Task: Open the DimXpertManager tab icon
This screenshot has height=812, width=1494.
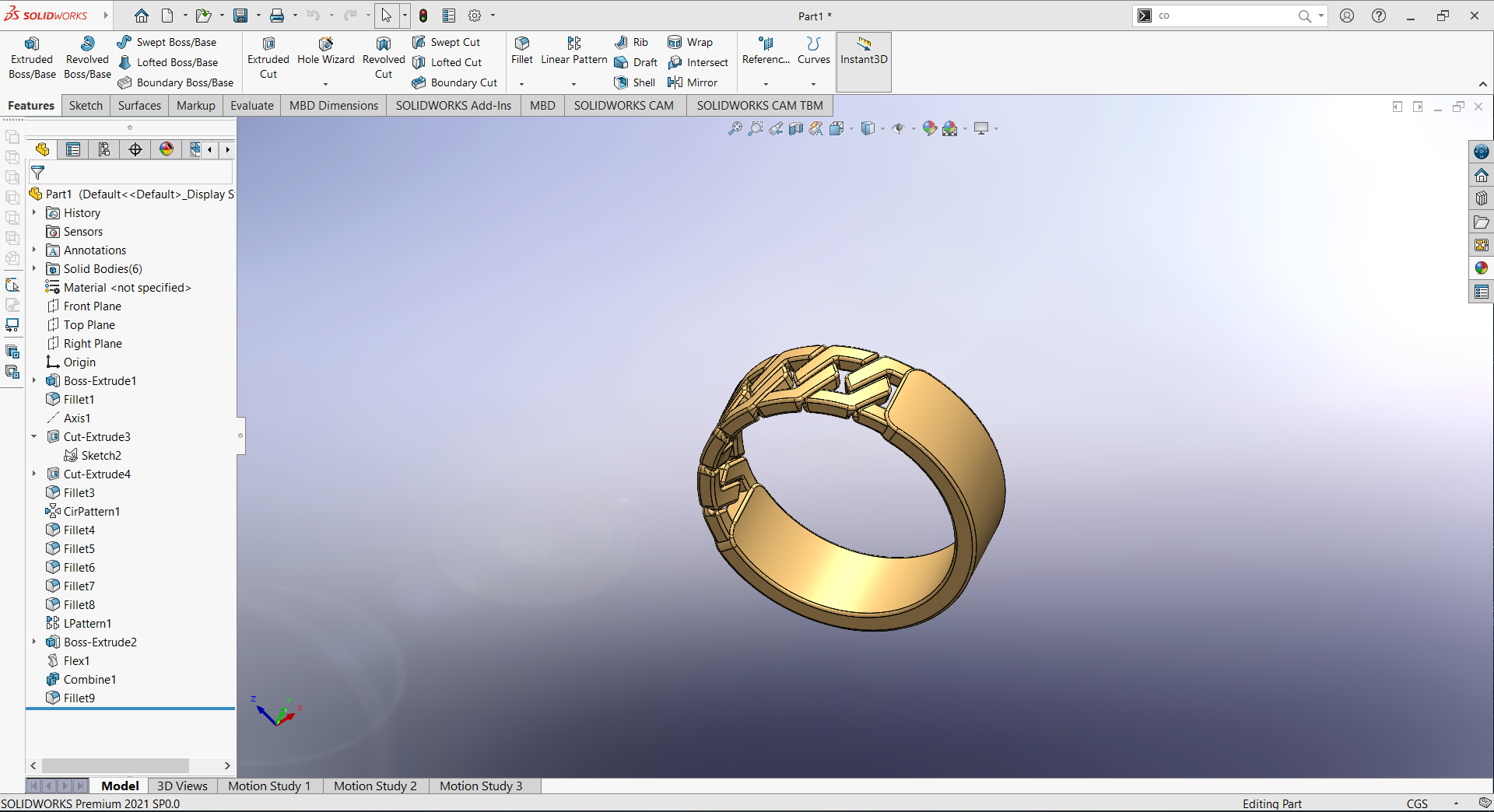Action: click(x=135, y=149)
